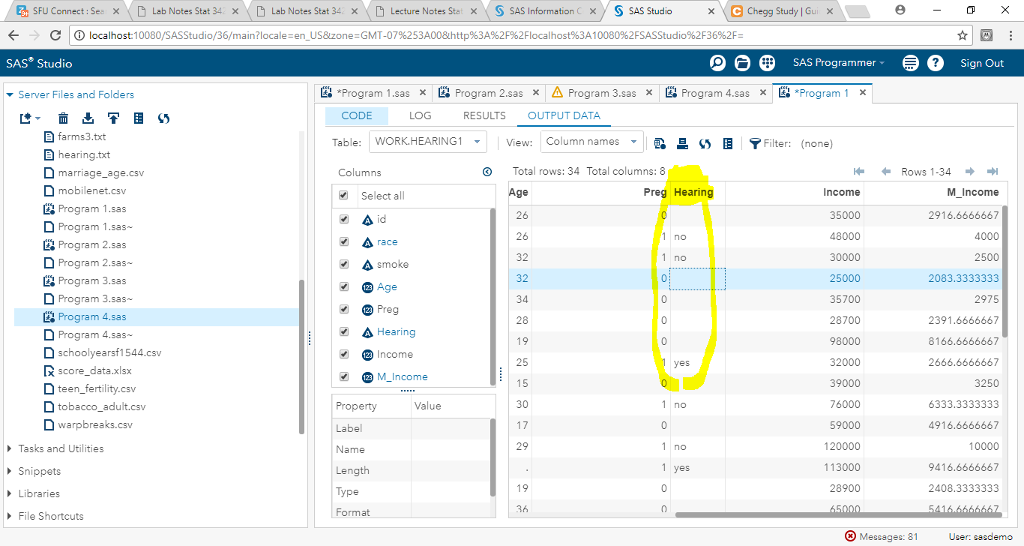1024x546 pixels.
Task: Open the View Column names dropdown
Action: click(x=592, y=142)
